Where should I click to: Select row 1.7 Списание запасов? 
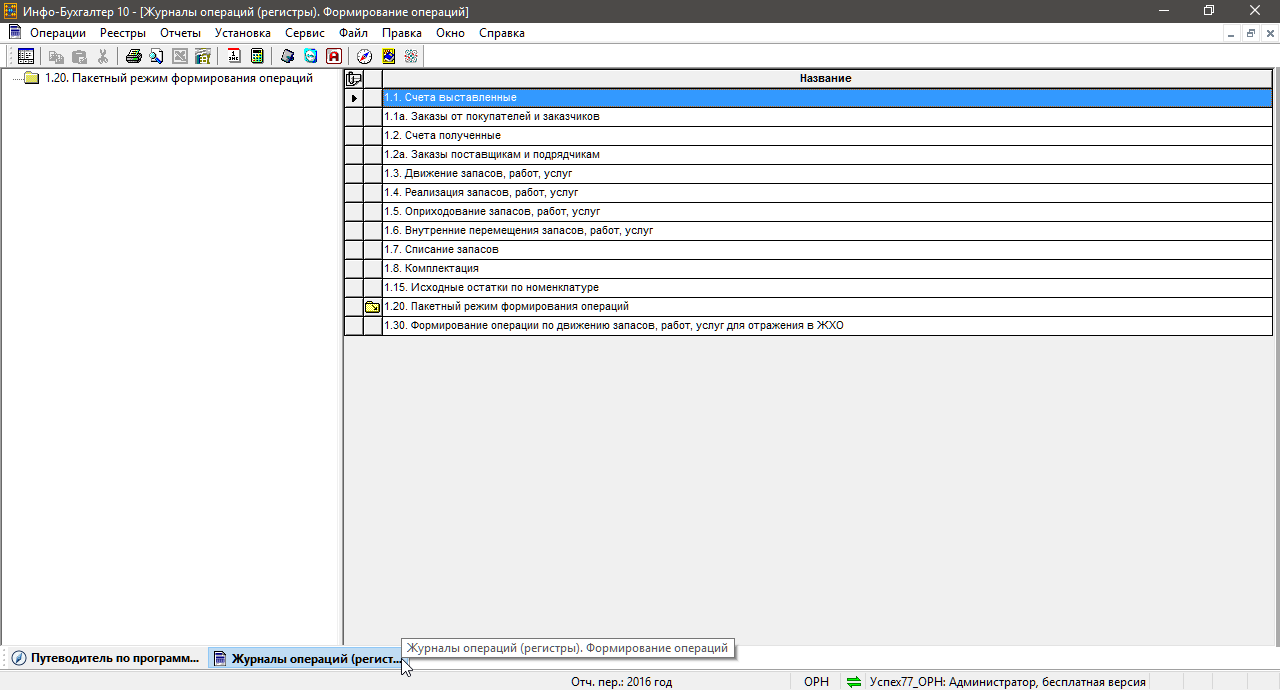[441, 250]
